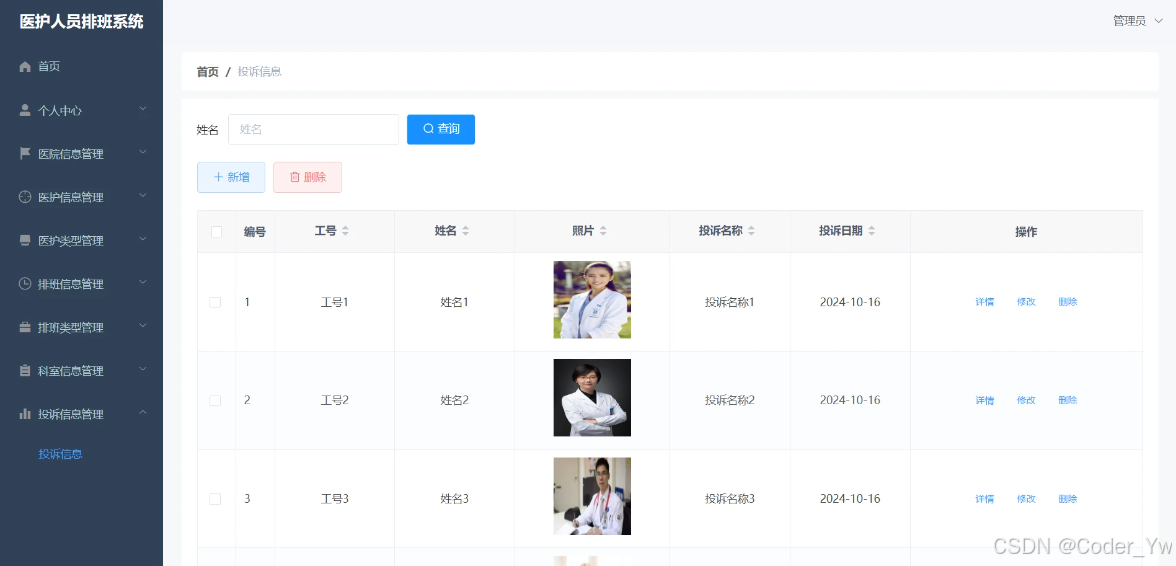Open 详情 for row 姓名2
The height and width of the screenshot is (566, 1176).
click(x=985, y=400)
